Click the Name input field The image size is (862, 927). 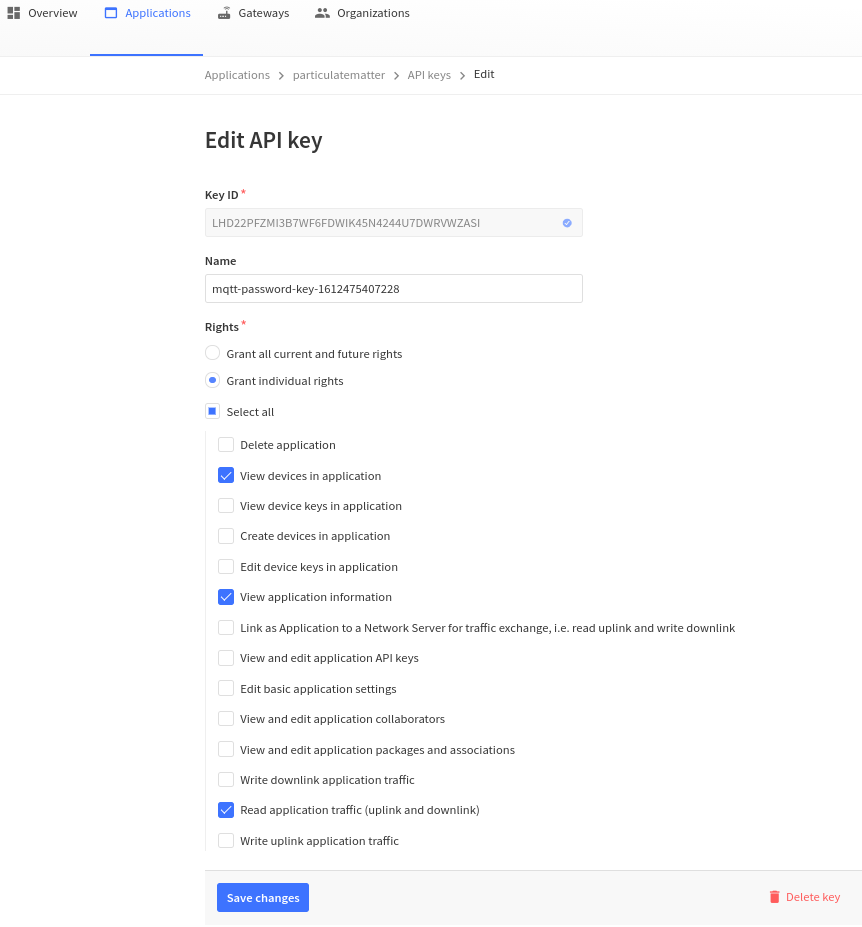(394, 289)
